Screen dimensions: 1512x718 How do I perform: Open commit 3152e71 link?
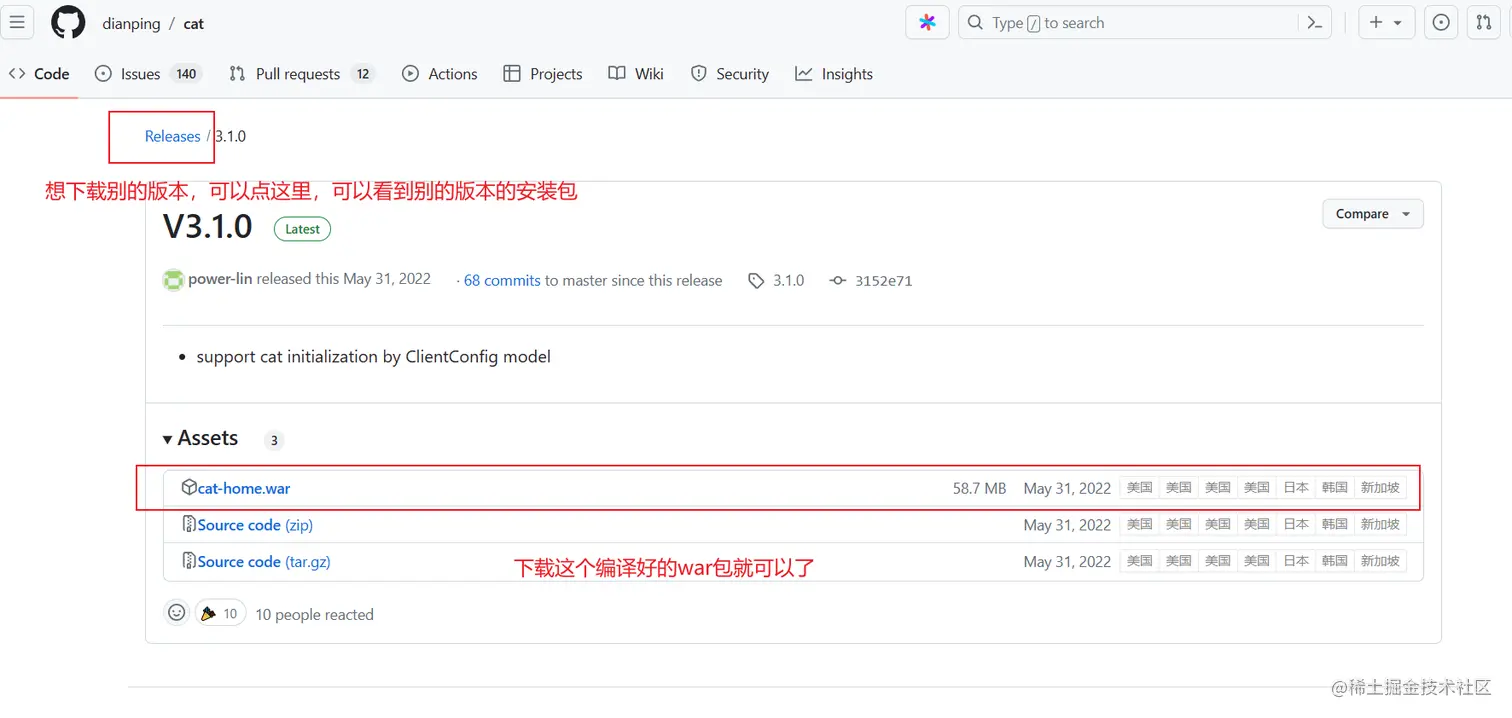pyautogui.click(x=883, y=281)
